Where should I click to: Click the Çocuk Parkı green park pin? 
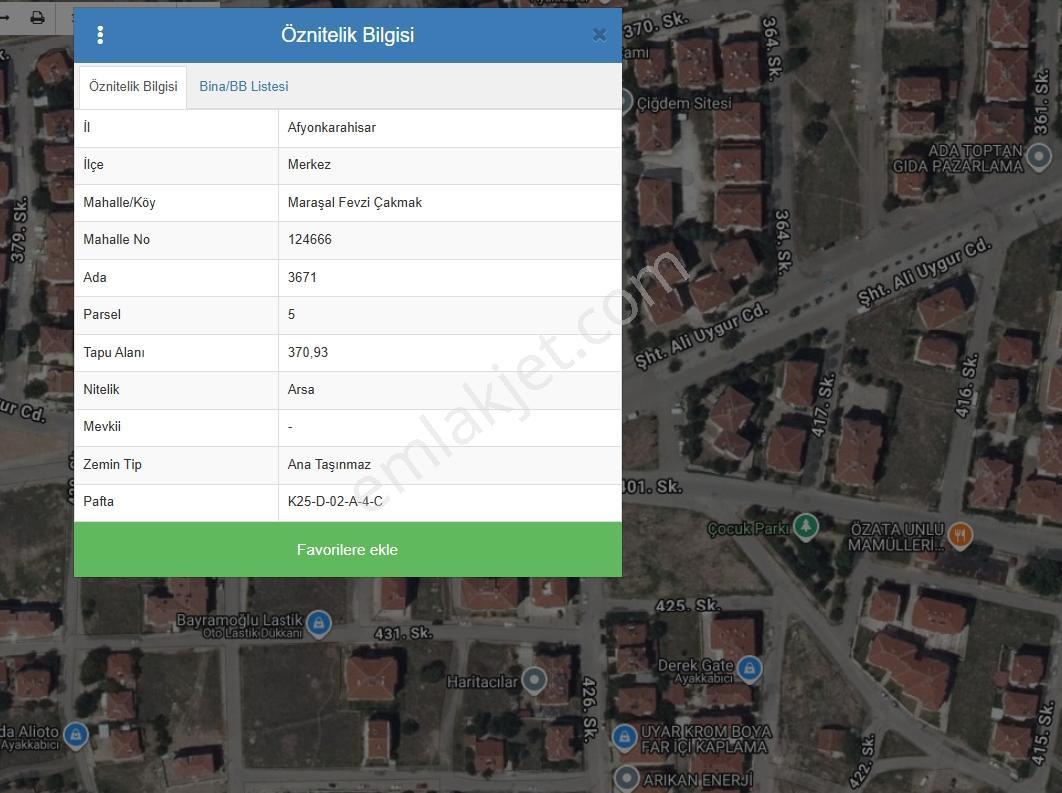tap(805, 526)
